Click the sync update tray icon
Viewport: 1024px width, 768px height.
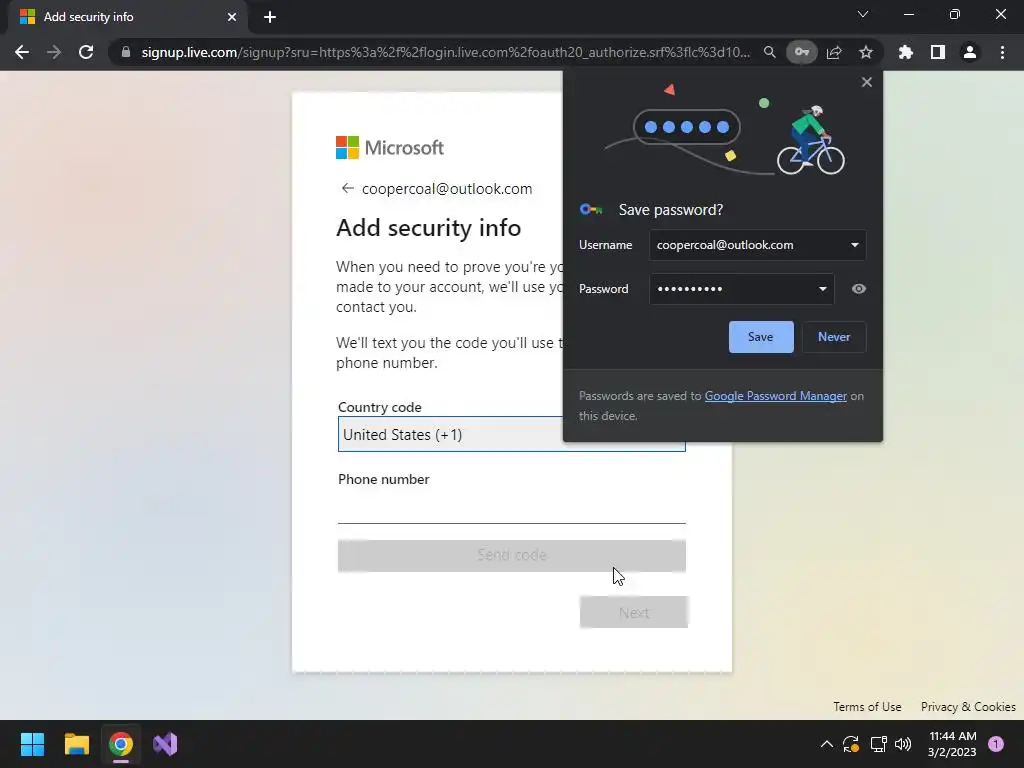click(x=851, y=744)
